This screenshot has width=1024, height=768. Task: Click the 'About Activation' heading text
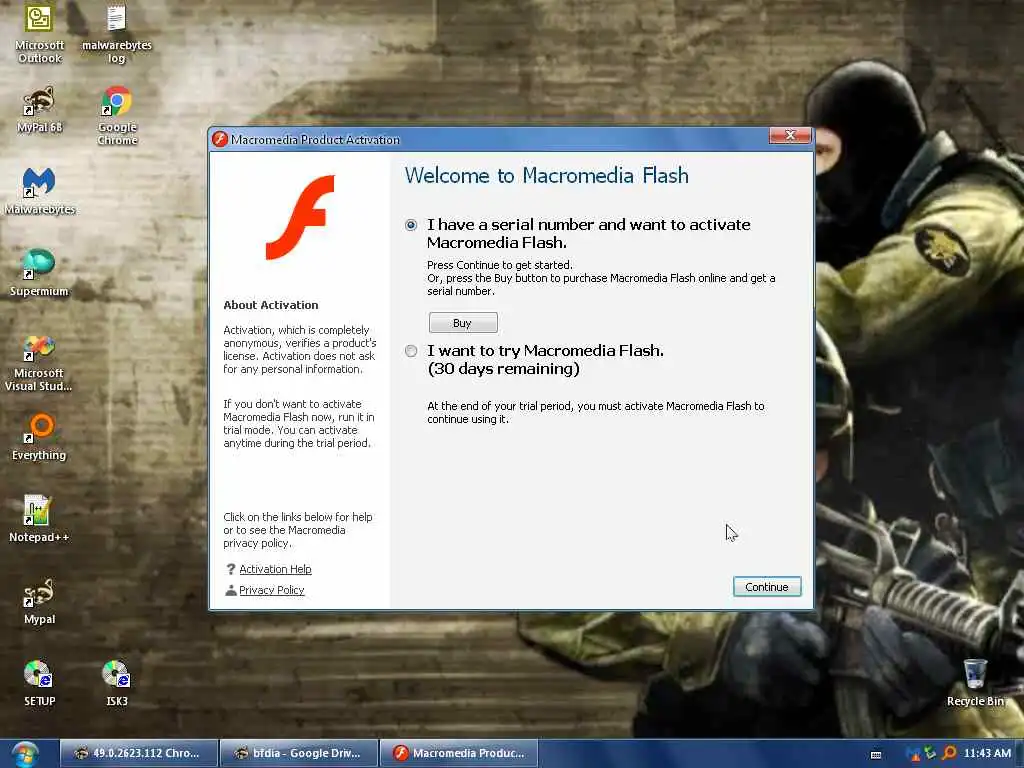coord(271,305)
